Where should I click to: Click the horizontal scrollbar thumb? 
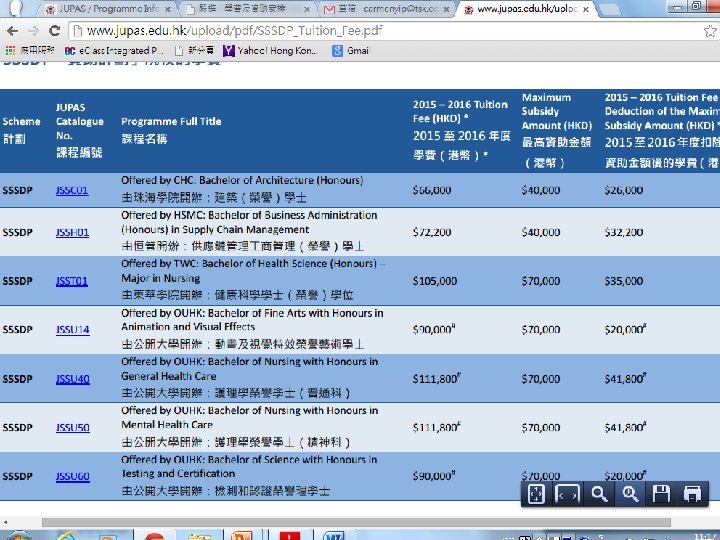(x=356, y=522)
